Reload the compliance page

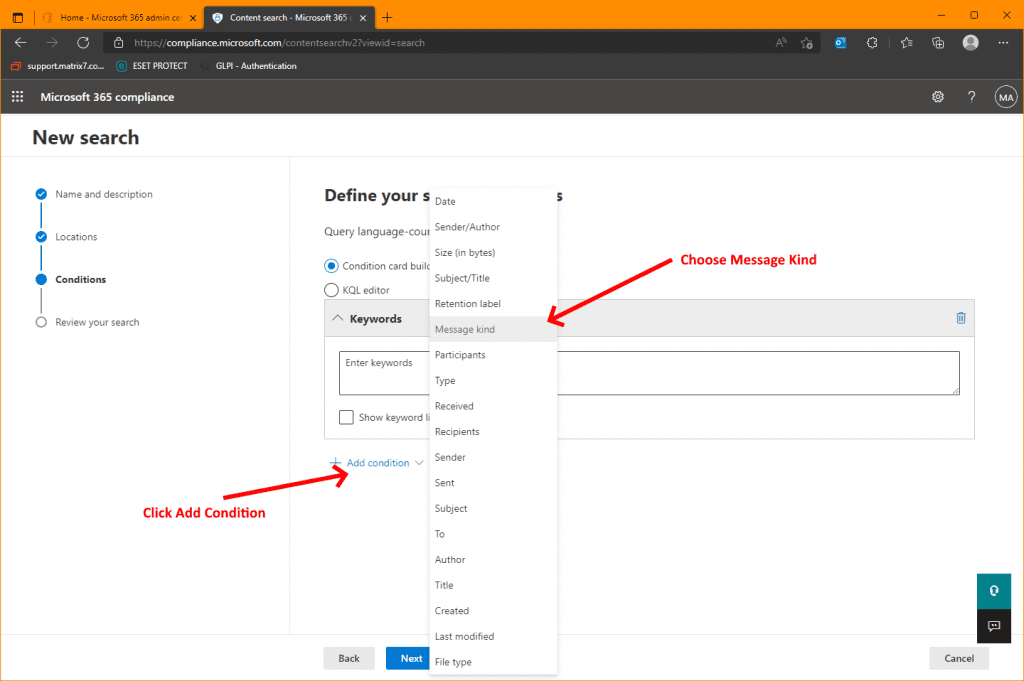83,42
